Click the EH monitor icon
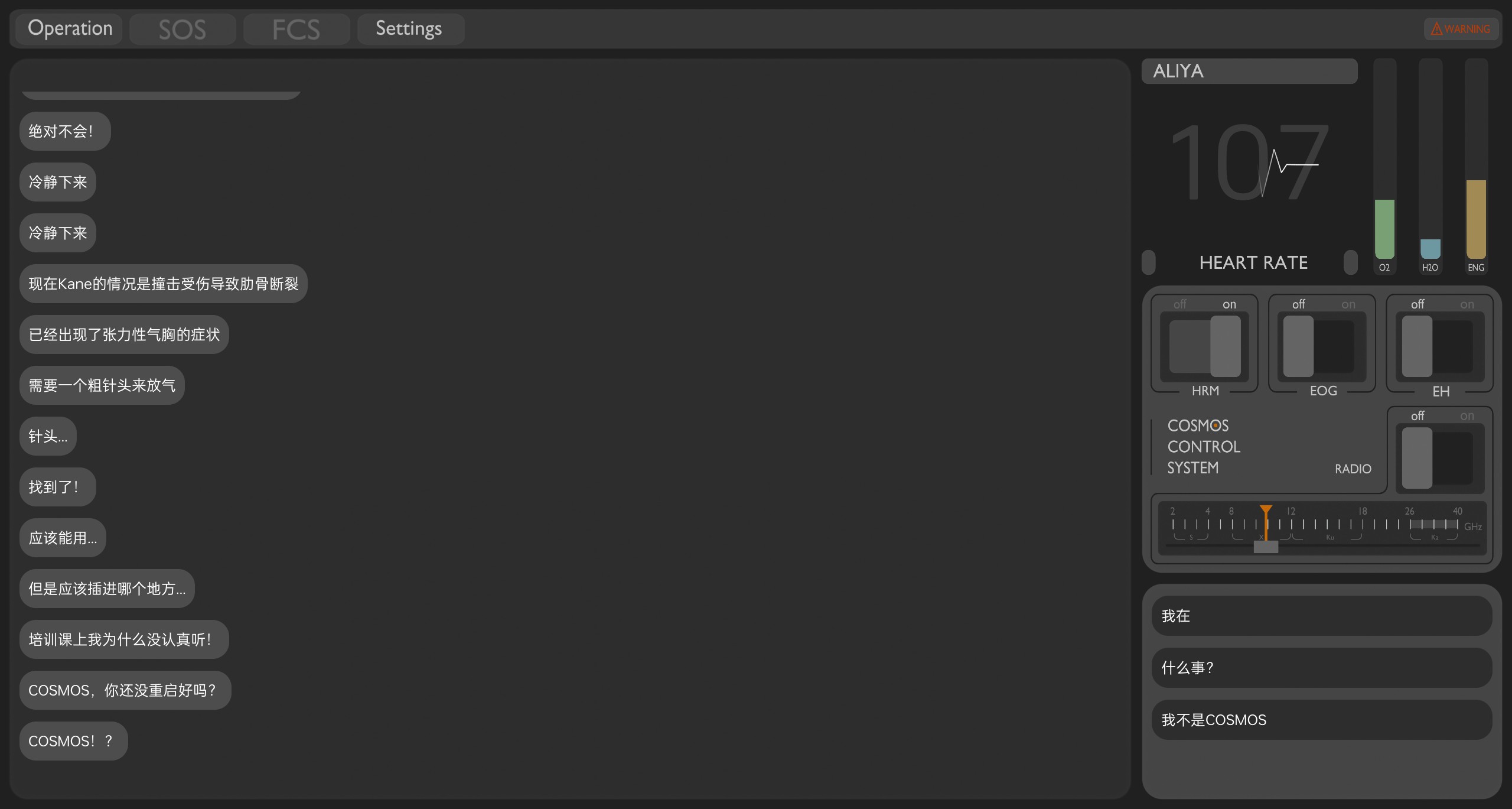 pos(1440,347)
